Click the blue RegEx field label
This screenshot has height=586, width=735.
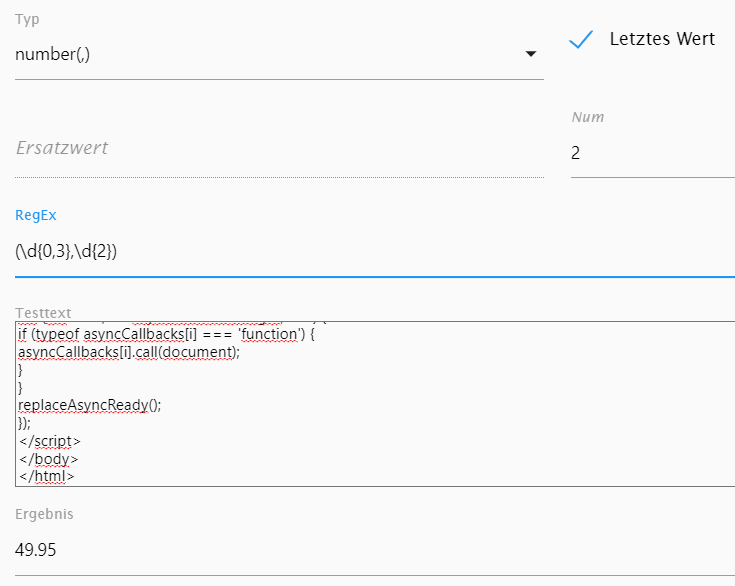tap(36, 215)
